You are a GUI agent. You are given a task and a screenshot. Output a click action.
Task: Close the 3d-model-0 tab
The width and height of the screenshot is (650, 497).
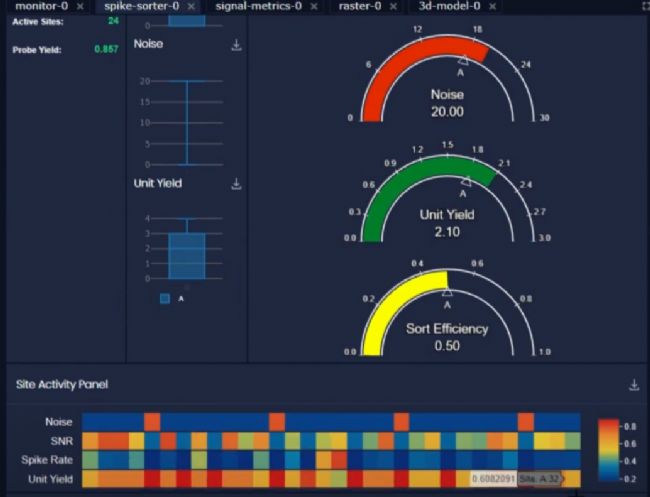(x=491, y=6)
